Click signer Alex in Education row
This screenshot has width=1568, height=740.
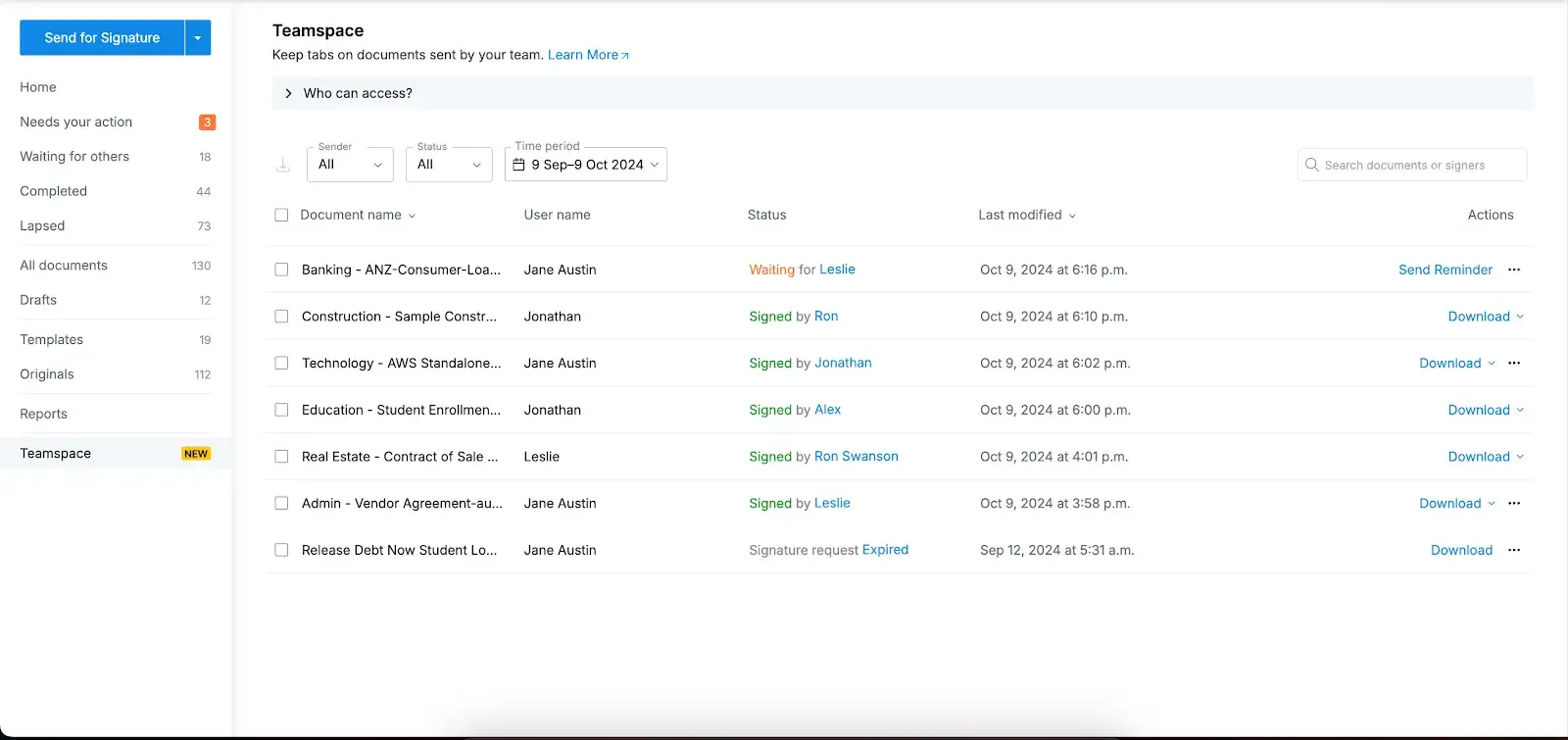tap(828, 410)
